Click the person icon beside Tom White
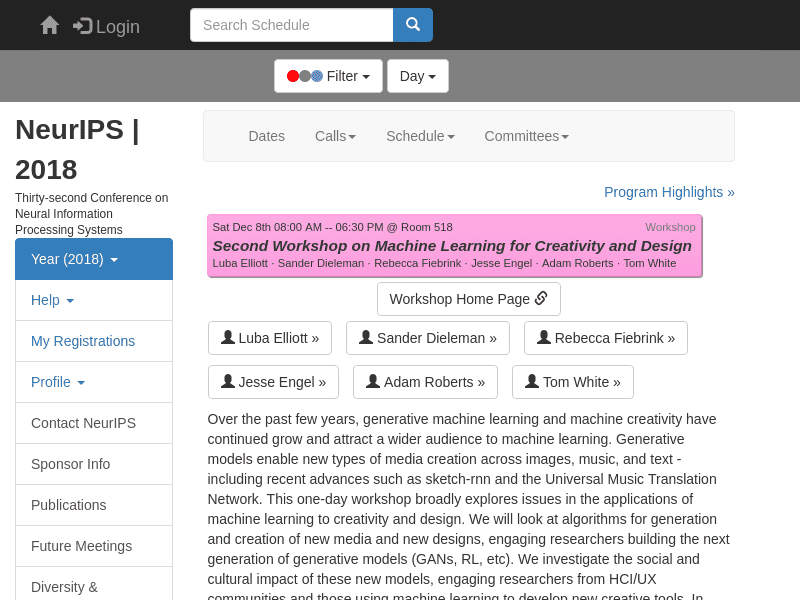Viewport: 800px width, 600px height. point(532,381)
